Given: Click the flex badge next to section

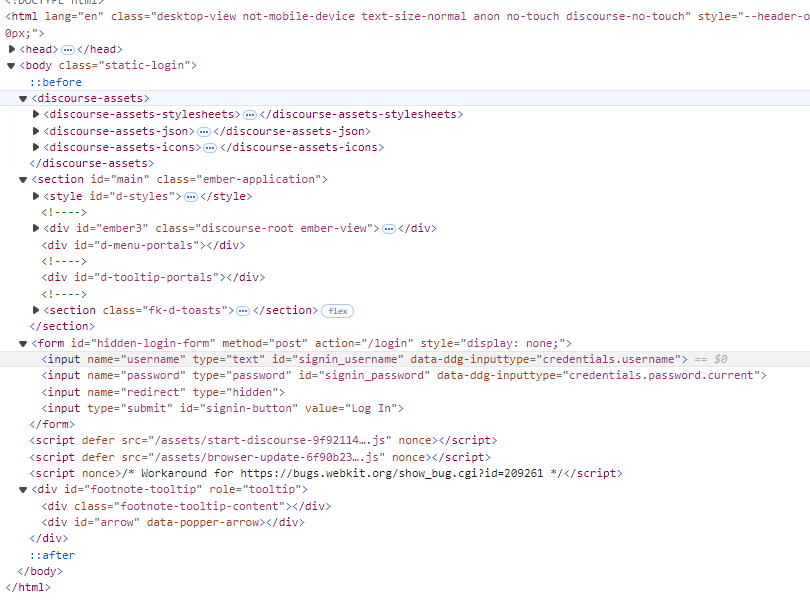Looking at the screenshot, I should coord(338,311).
